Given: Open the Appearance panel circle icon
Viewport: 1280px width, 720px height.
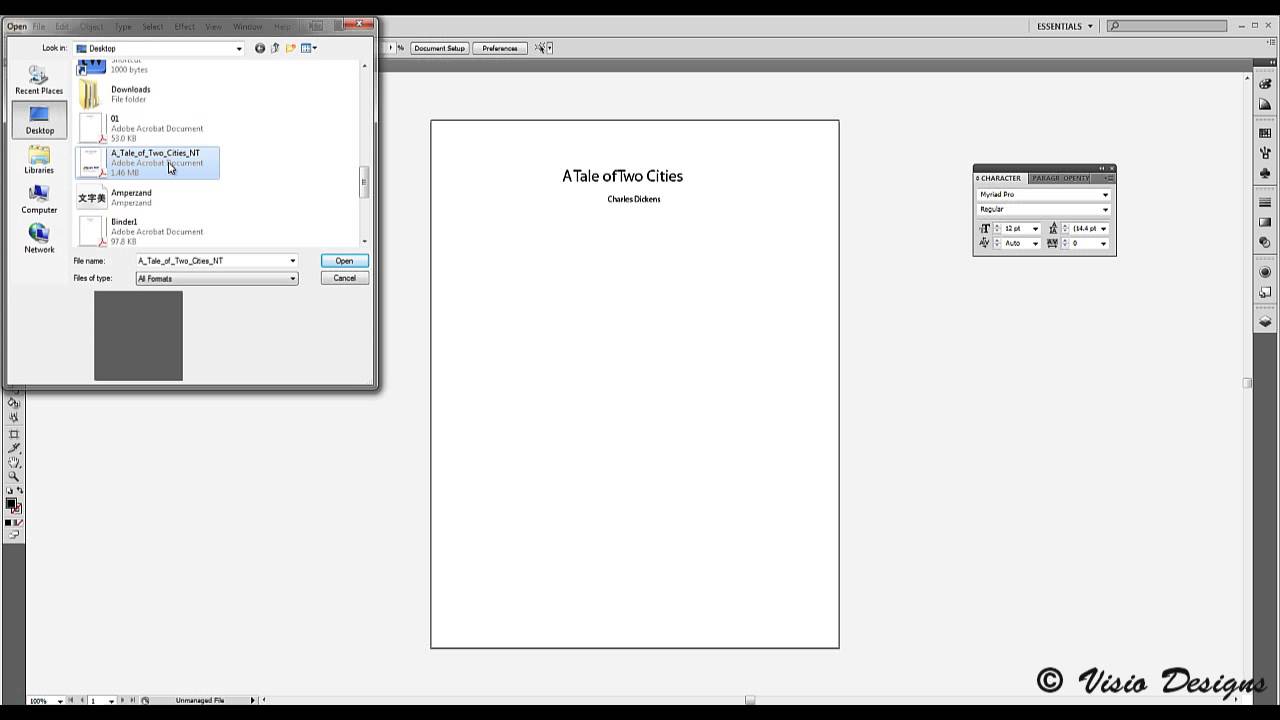Looking at the screenshot, I should (1265, 272).
